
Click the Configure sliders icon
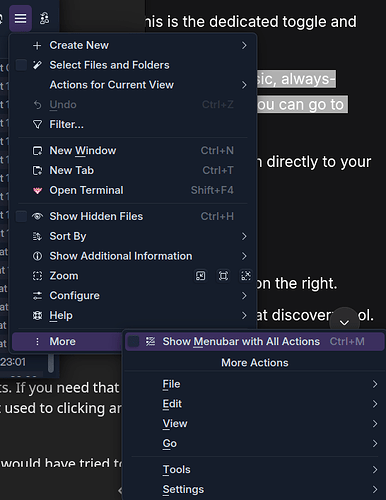click(37, 296)
